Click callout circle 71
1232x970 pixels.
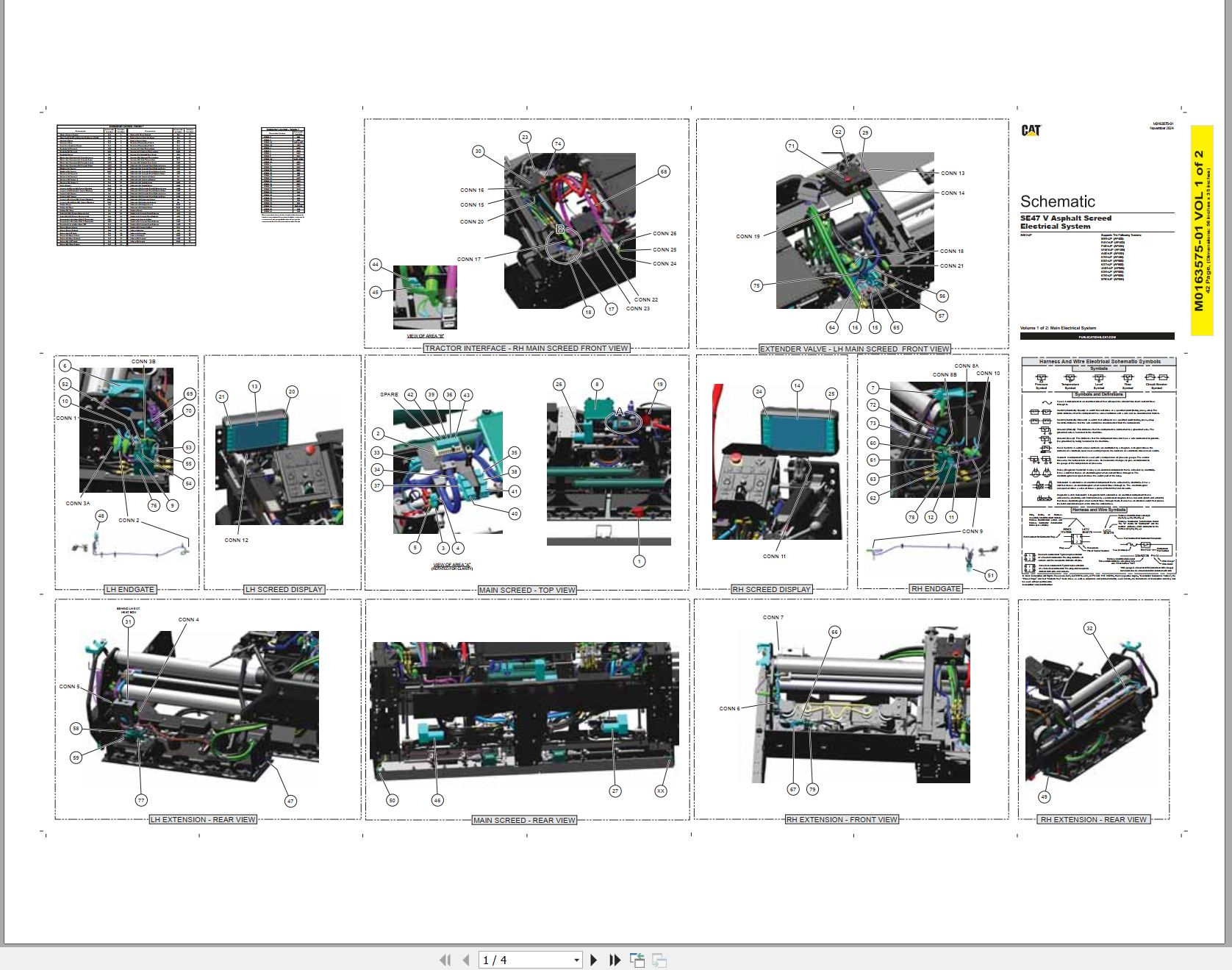point(792,146)
